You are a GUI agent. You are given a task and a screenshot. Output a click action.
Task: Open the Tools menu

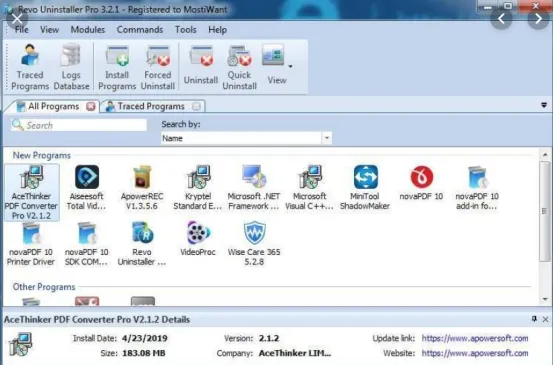tap(186, 30)
